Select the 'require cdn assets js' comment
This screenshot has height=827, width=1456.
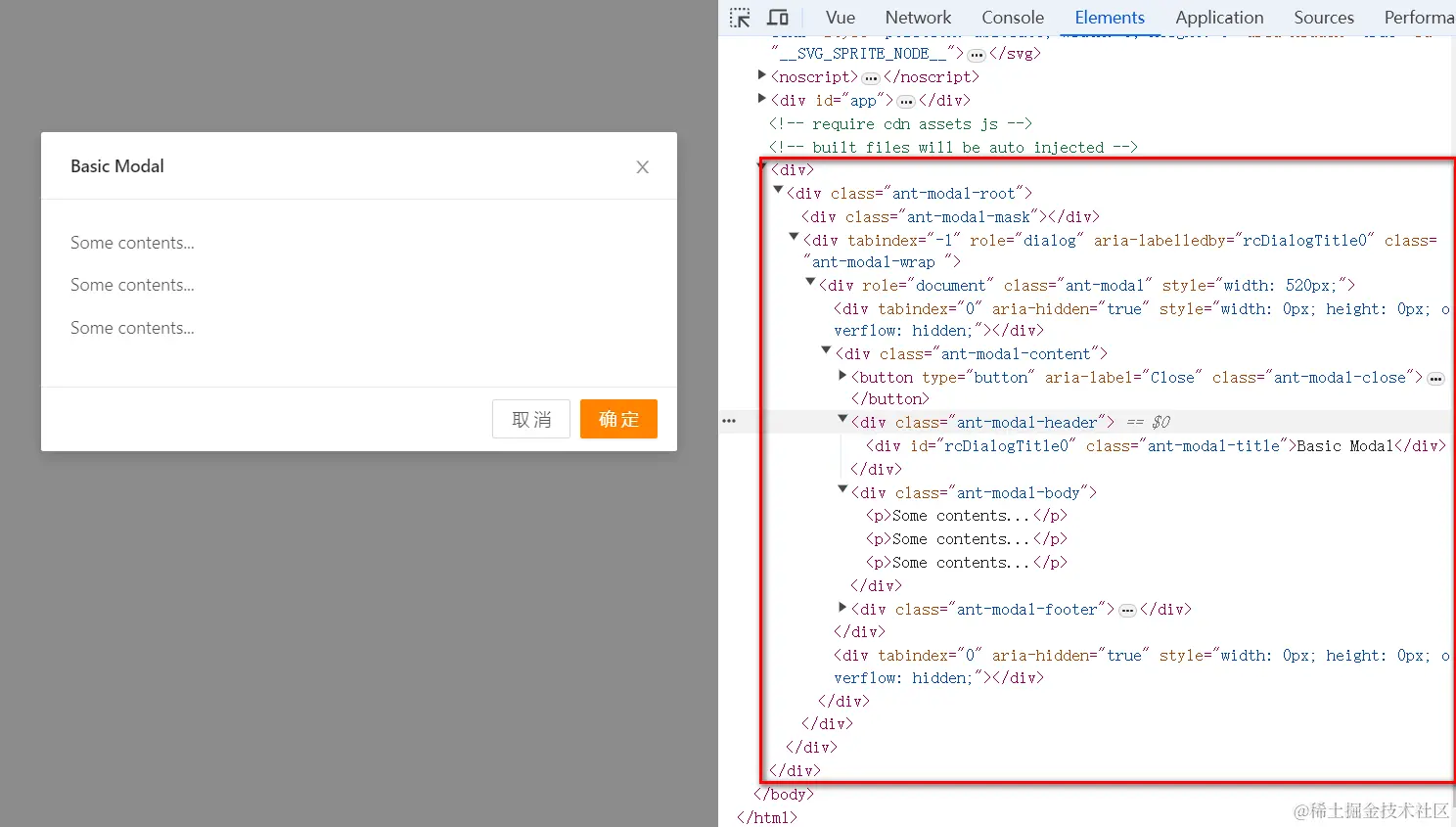tap(900, 124)
